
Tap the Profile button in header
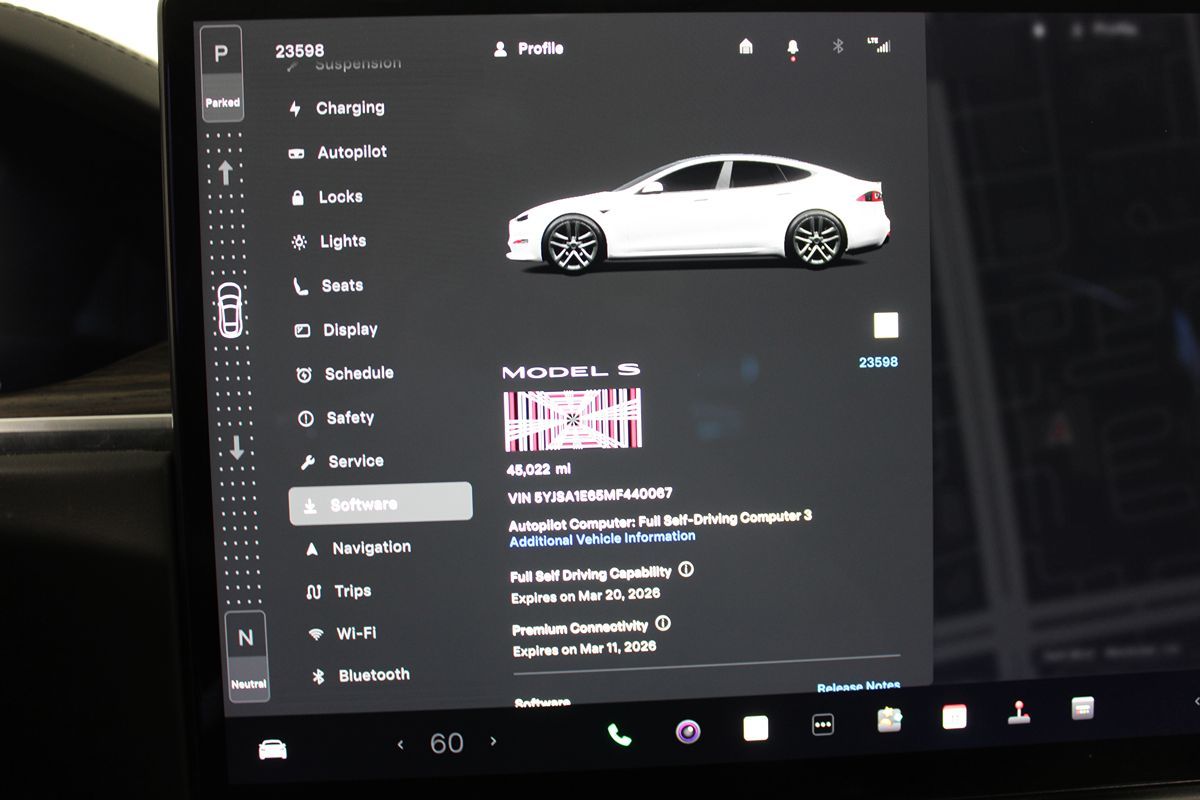click(x=529, y=48)
